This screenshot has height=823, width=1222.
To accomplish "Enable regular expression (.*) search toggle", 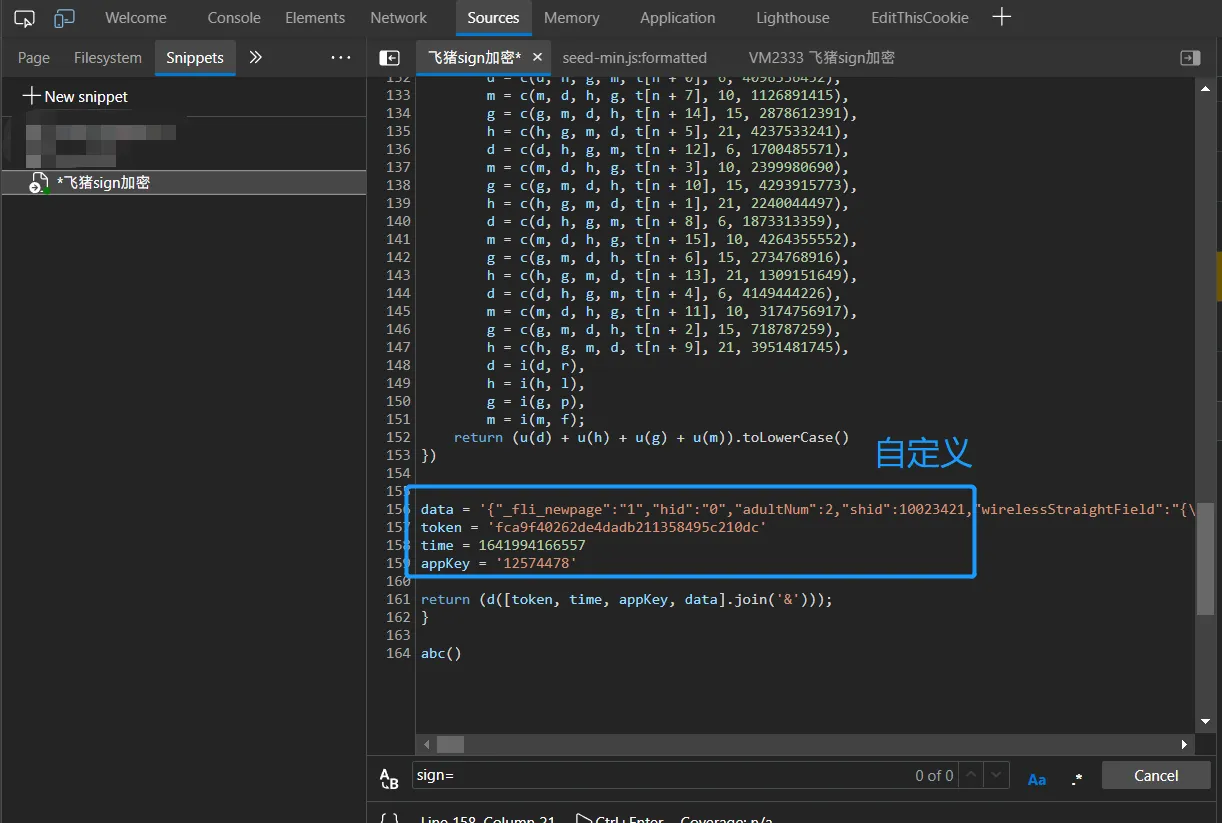I will coord(1076,777).
